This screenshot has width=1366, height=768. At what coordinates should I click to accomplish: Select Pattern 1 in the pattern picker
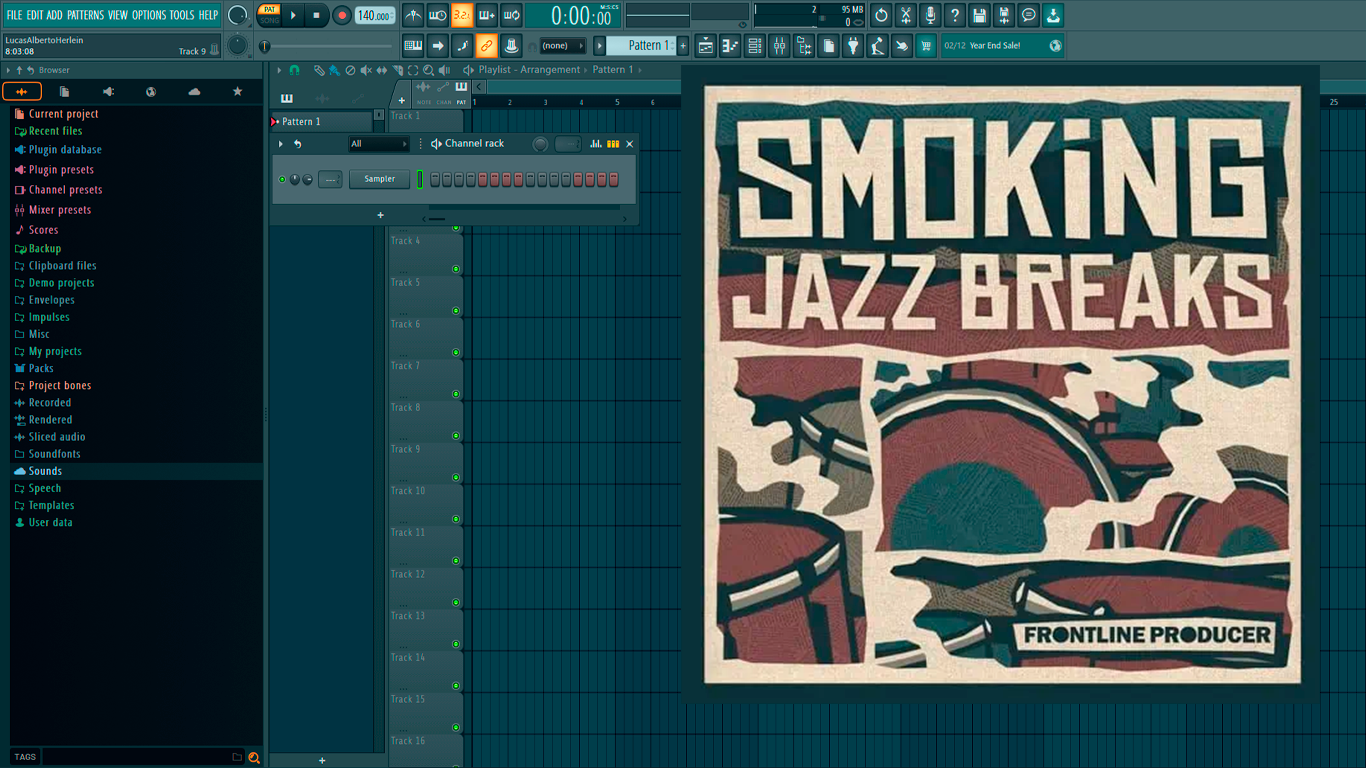pyautogui.click(x=321, y=122)
